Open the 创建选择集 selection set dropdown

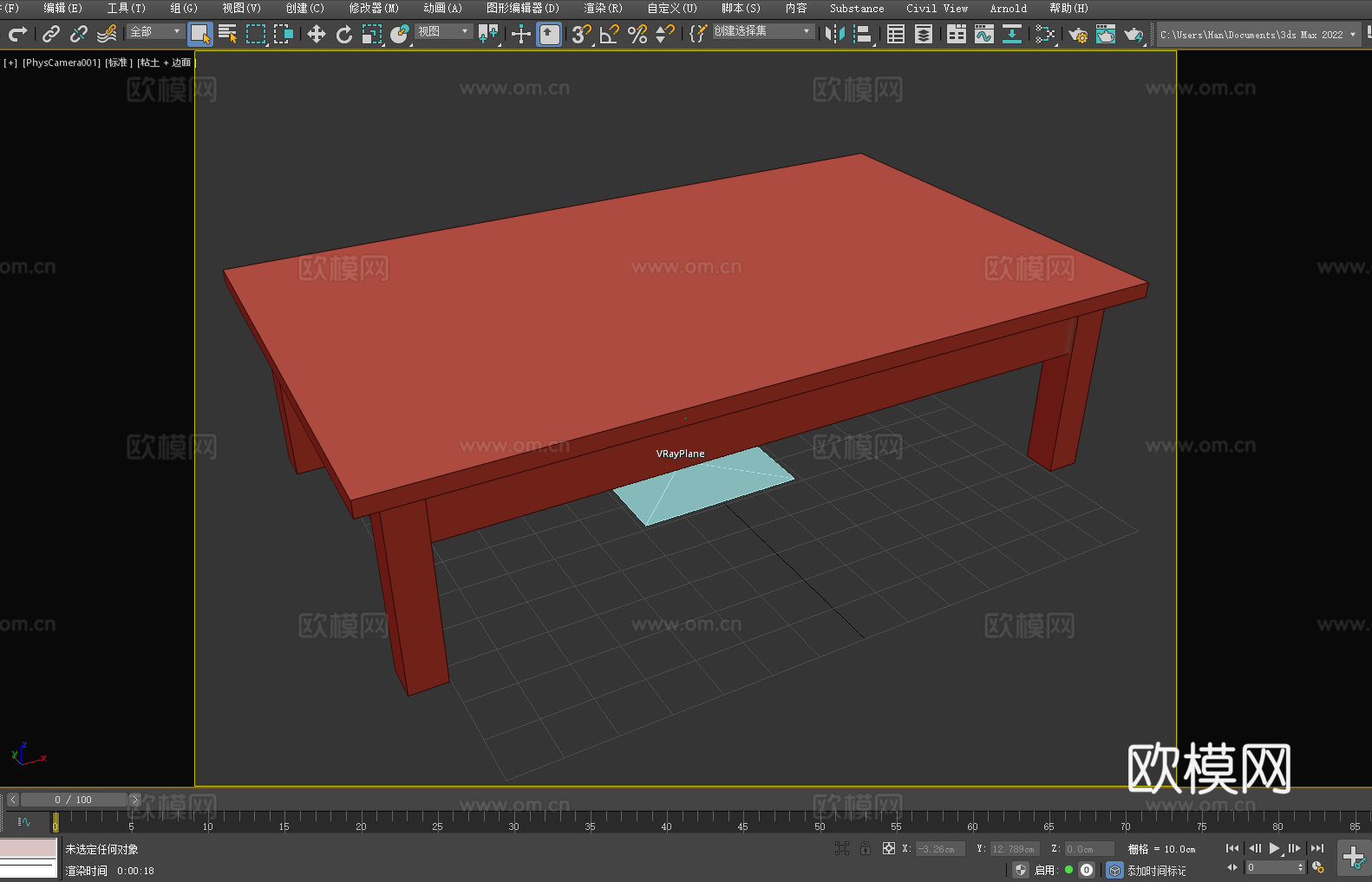(x=763, y=31)
